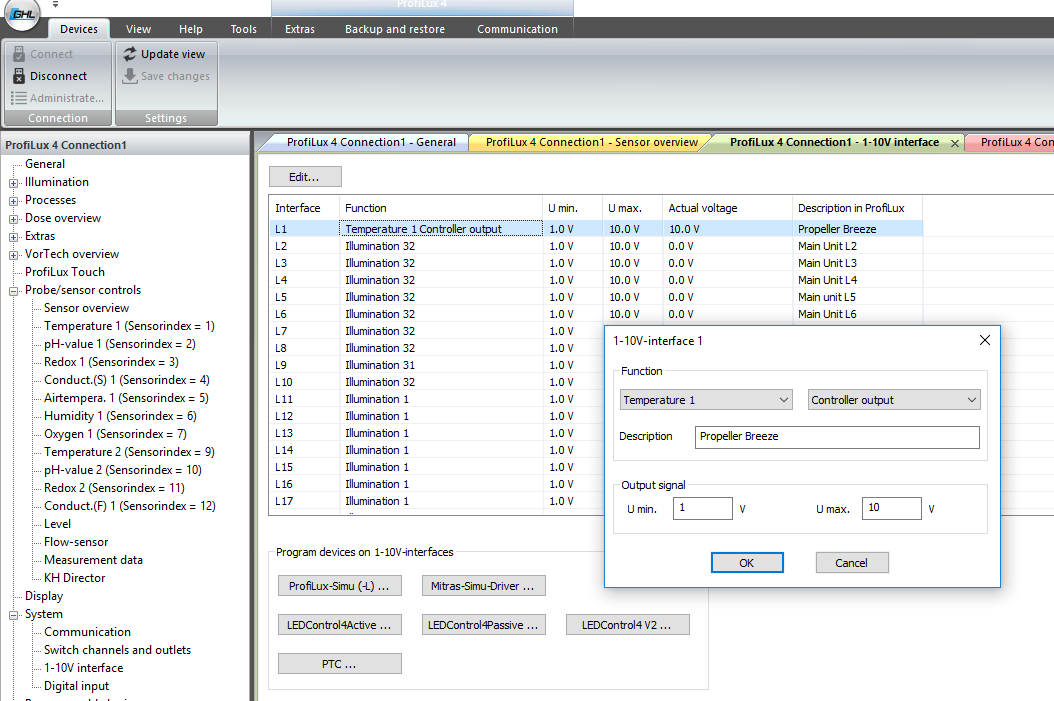Close the 1-10V-interface 1 dialog
Image resolution: width=1054 pixels, height=701 pixels.
click(985, 340)
